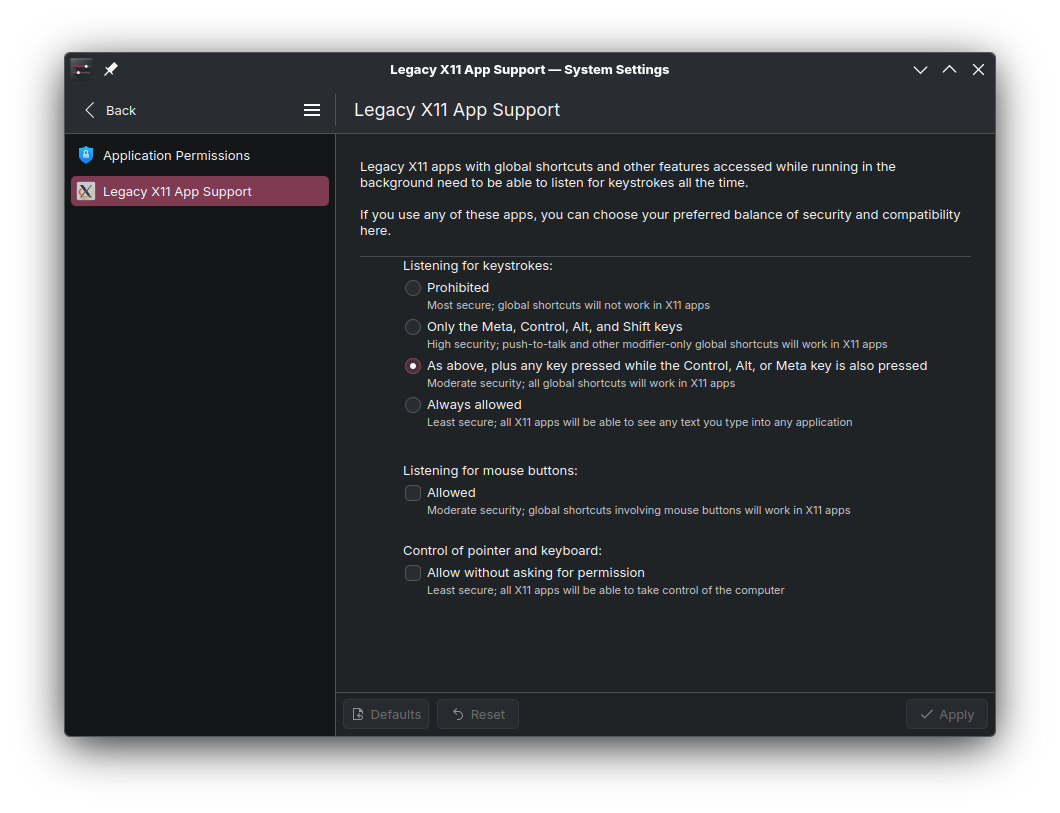Screen dimensions: 1060x813
Task: Click the title bar text 'Legacy X11 App Support — System Settings'
Action: (529, 70)
